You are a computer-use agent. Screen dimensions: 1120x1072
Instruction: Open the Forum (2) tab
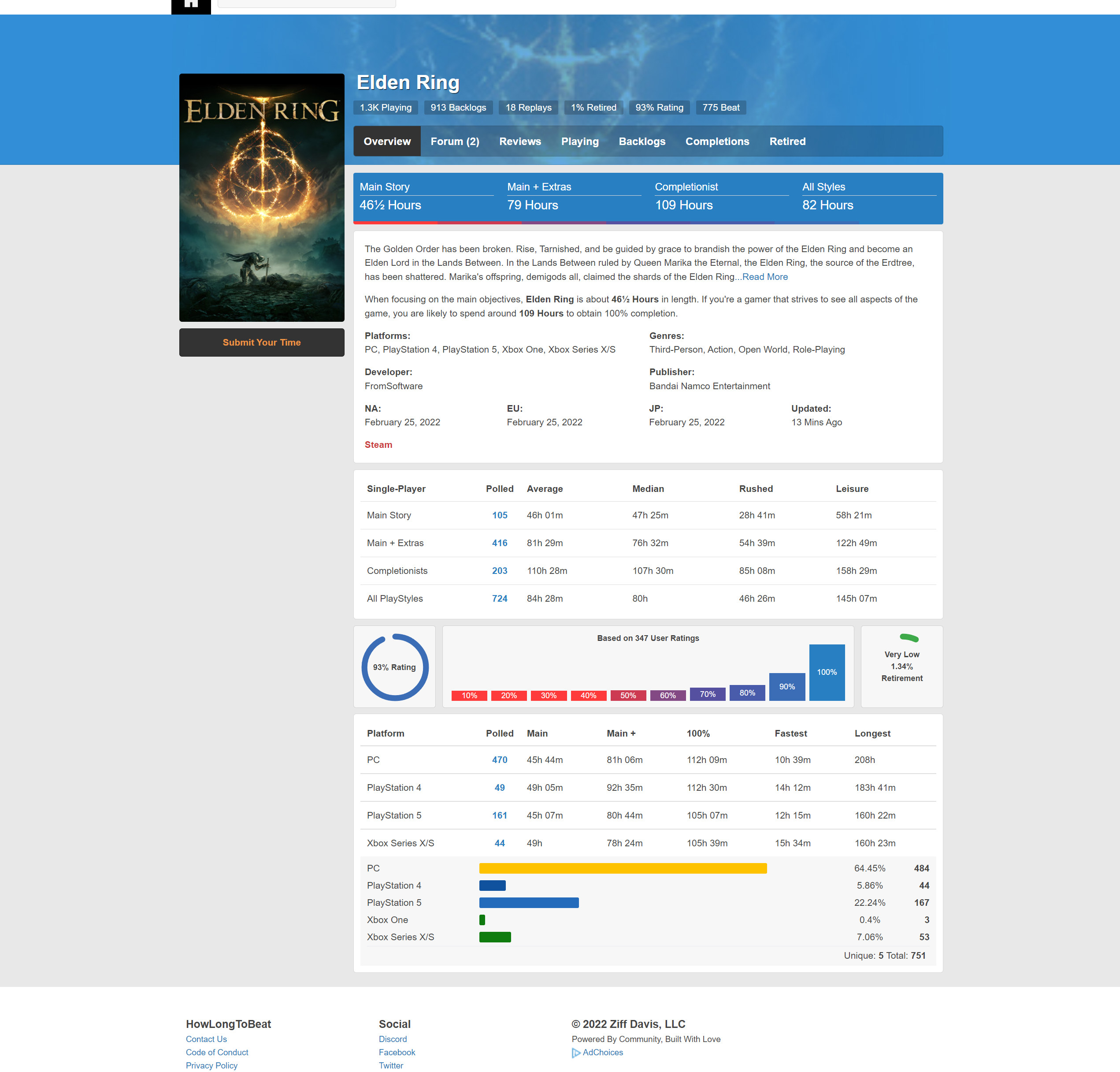point(455,141)
